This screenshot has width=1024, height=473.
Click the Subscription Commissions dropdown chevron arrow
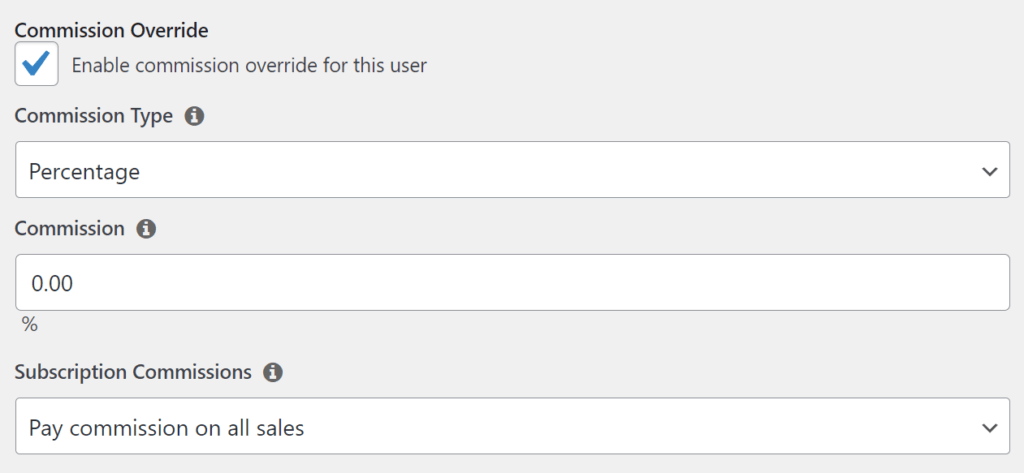pos(989,427)
